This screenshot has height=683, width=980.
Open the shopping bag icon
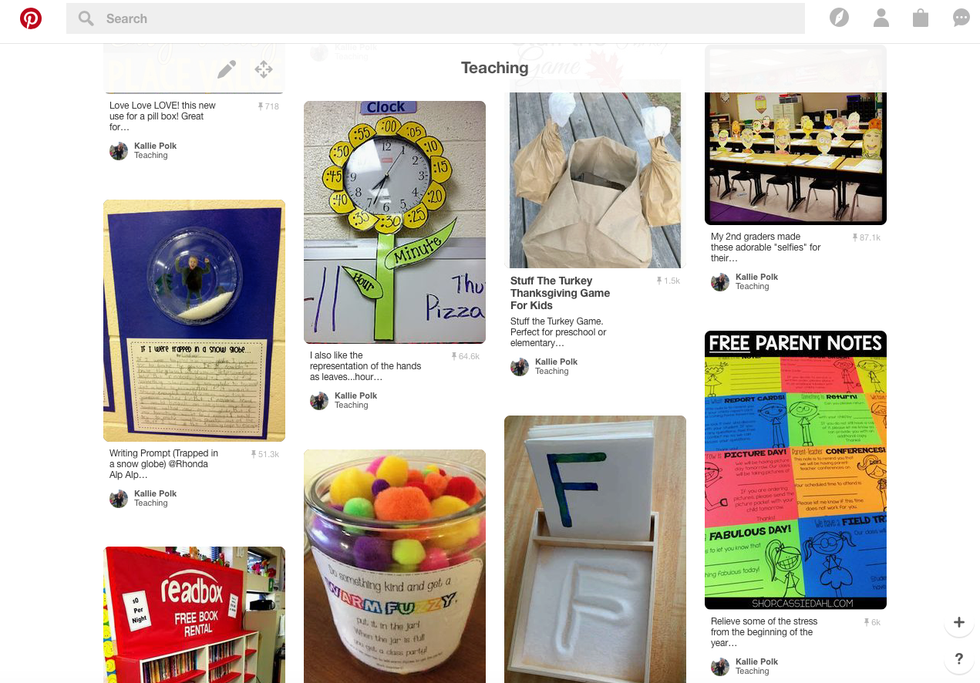tap(920, 18)
